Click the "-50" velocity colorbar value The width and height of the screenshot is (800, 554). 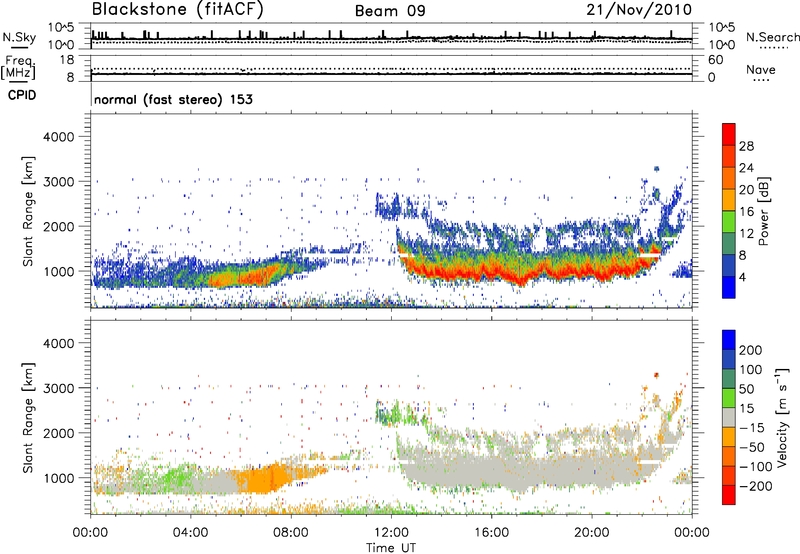752,447
